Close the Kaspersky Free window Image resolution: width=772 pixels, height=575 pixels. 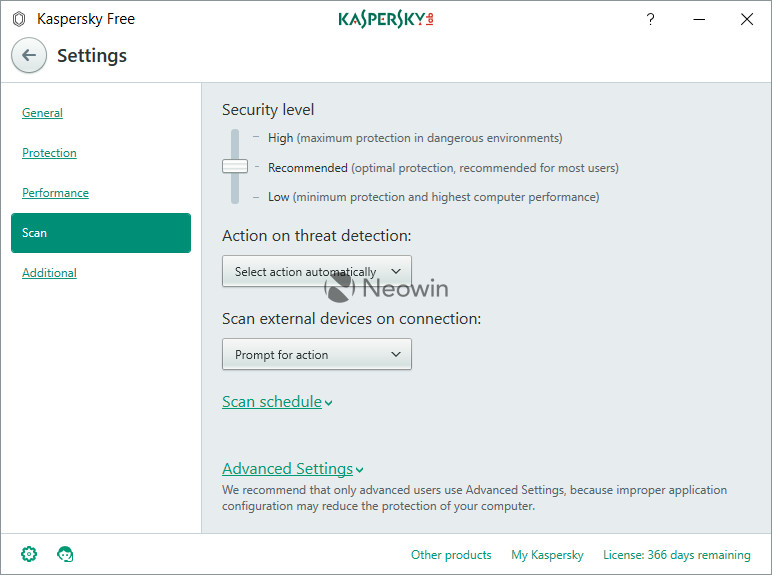pyautogui.click(x=747, y=19)
